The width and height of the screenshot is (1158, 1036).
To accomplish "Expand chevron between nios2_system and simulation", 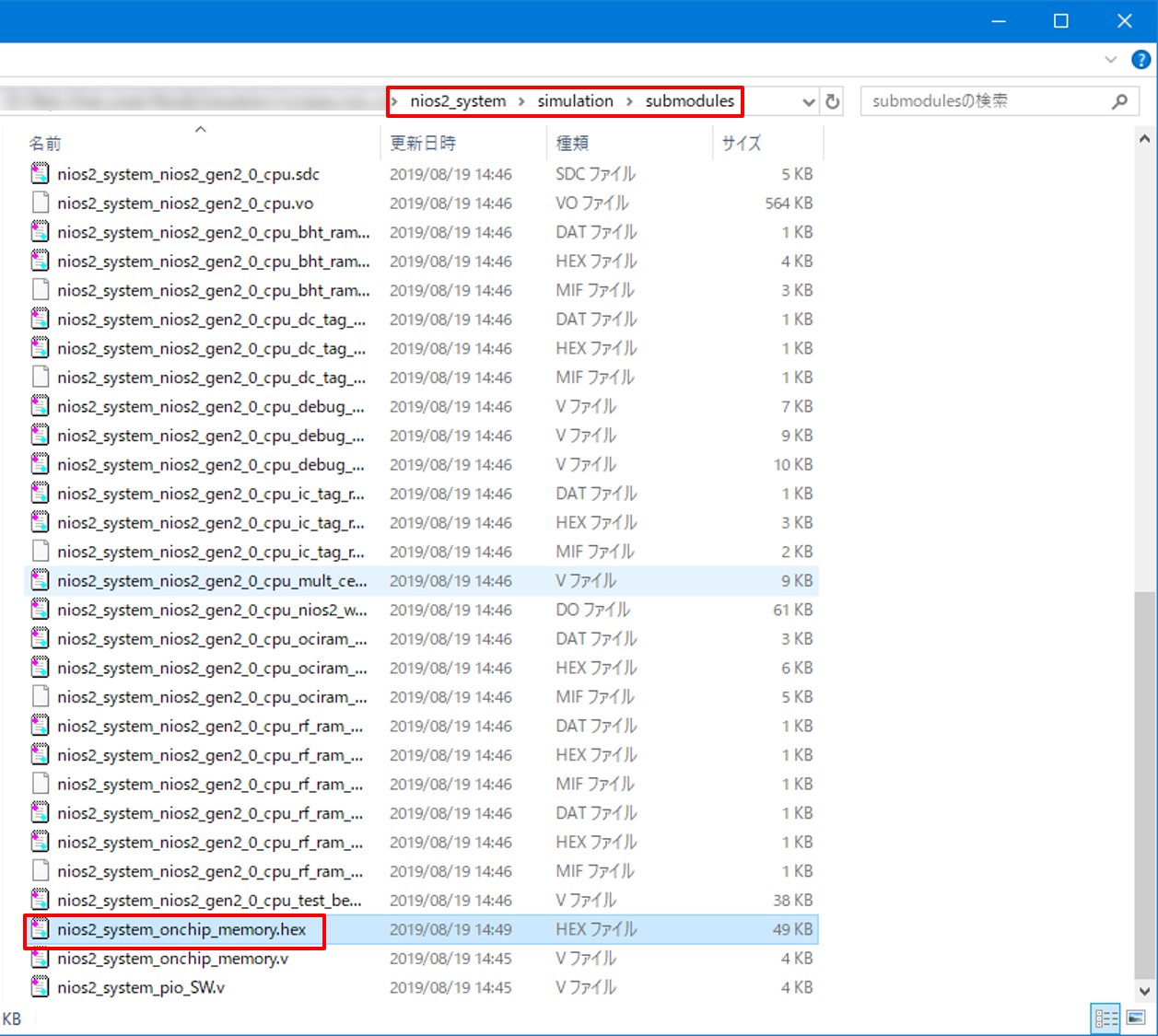I will click(521, 101).
